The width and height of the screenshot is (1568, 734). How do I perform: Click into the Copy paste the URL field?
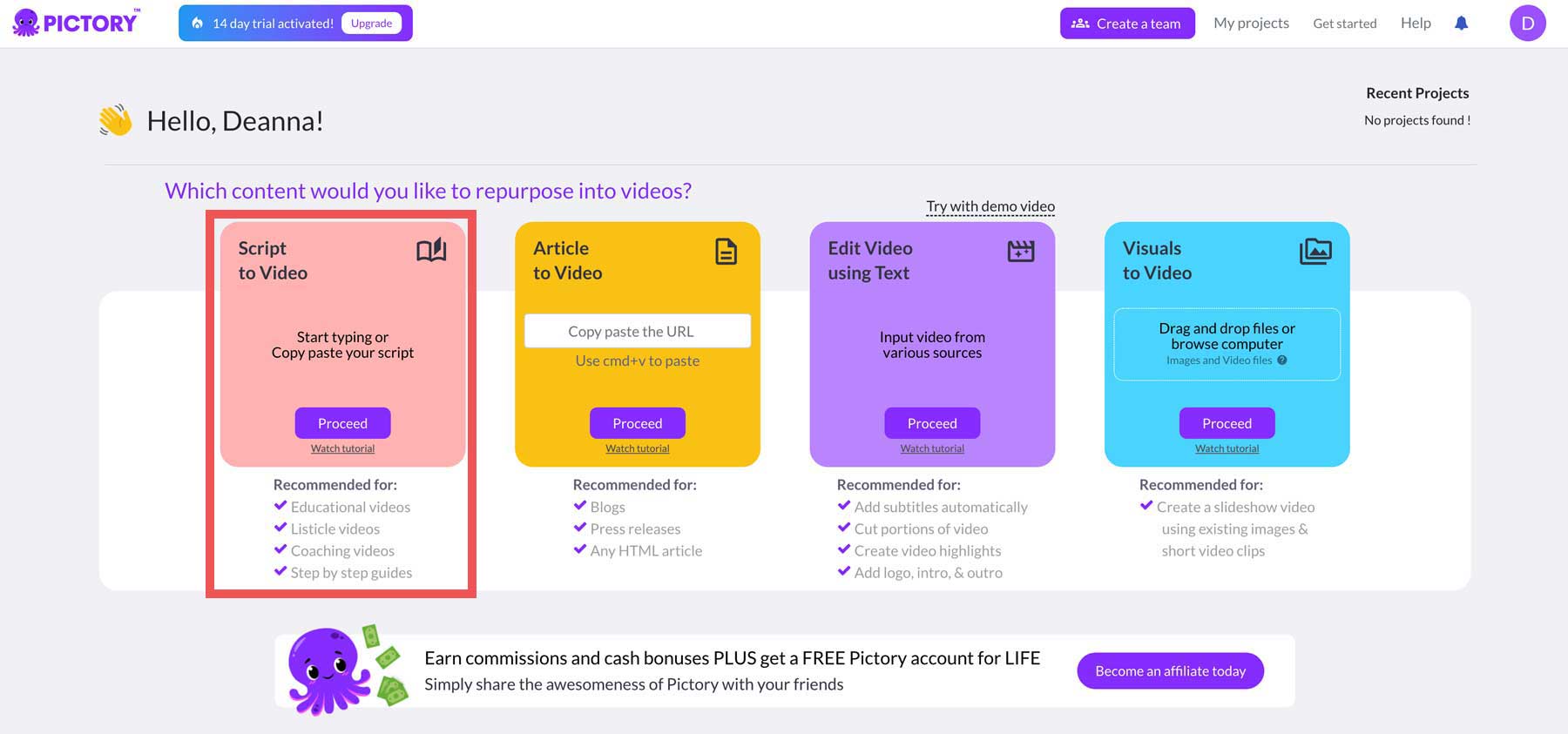638,332
